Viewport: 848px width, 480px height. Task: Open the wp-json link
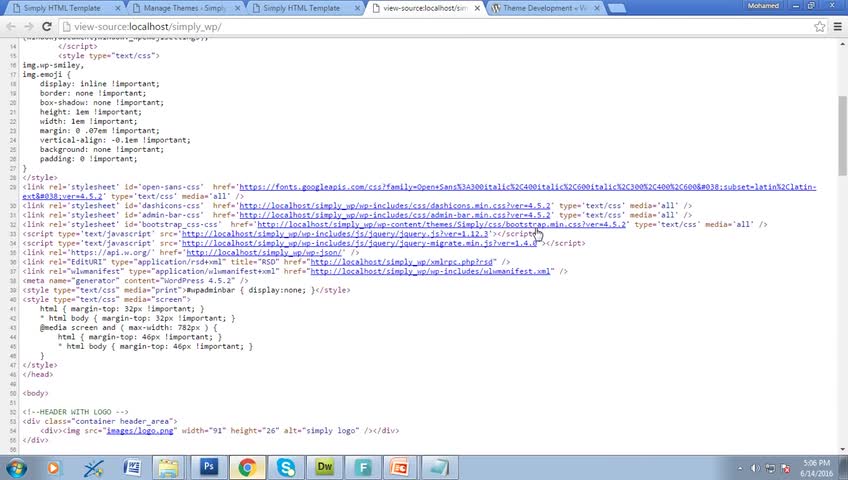[x=264, y=252]
